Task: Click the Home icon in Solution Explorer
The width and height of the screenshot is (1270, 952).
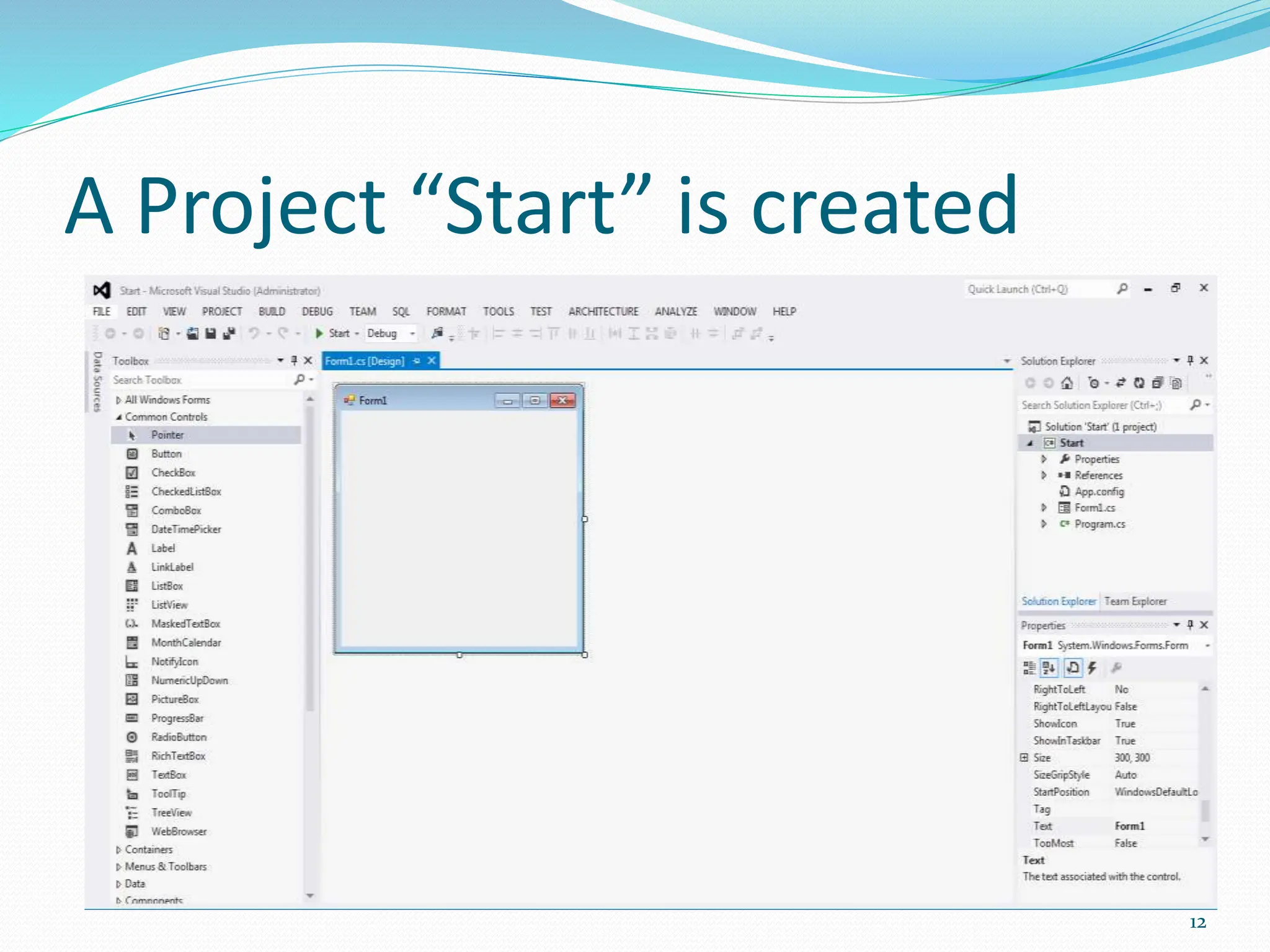Action: tap(1067, 383)
